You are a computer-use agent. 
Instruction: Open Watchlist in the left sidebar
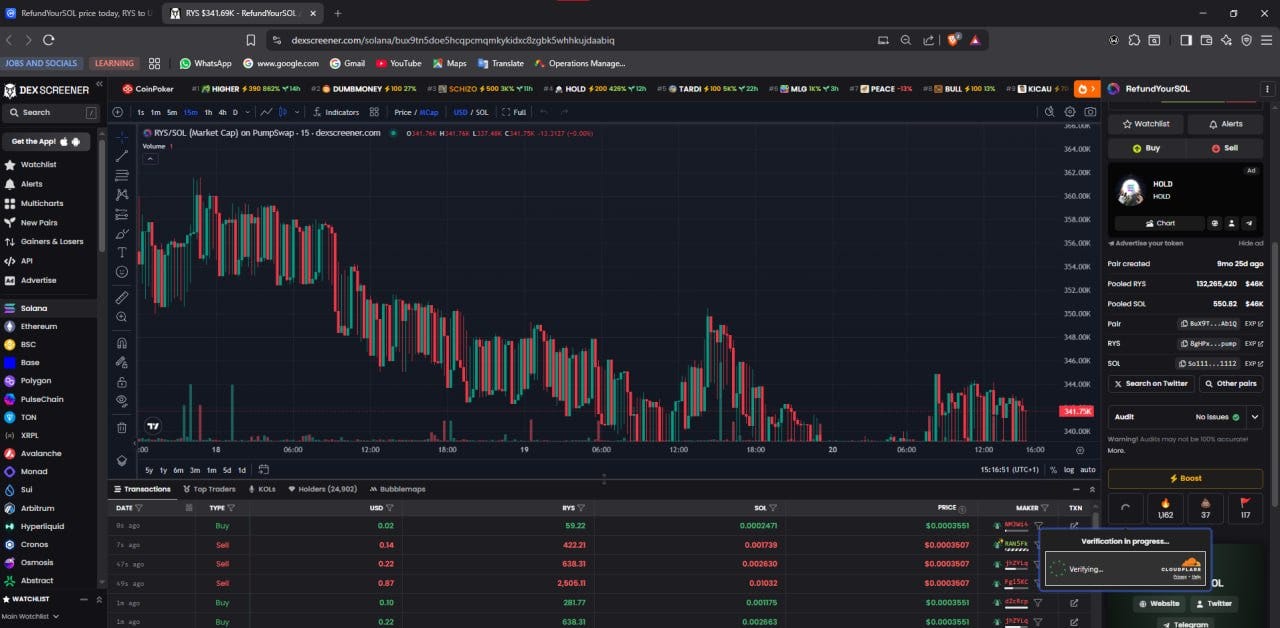(x=39, y=164)
